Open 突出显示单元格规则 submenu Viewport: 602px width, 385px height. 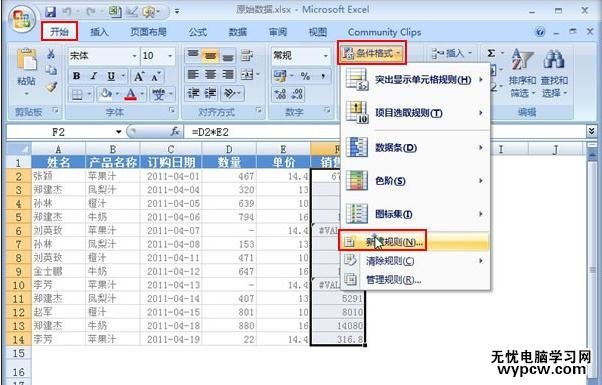coord(415,80)
